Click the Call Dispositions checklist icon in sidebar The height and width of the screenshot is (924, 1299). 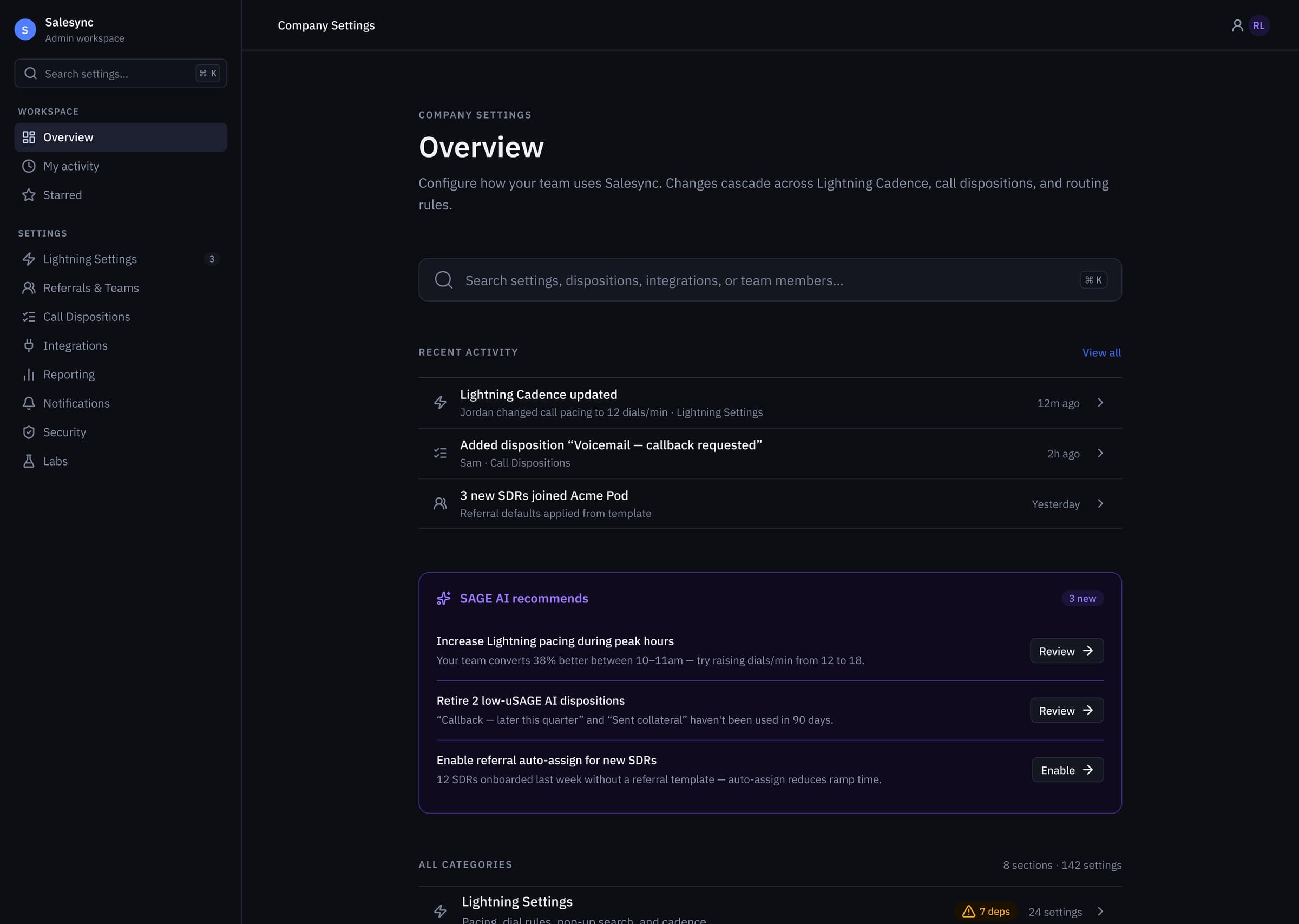(29, 317)
